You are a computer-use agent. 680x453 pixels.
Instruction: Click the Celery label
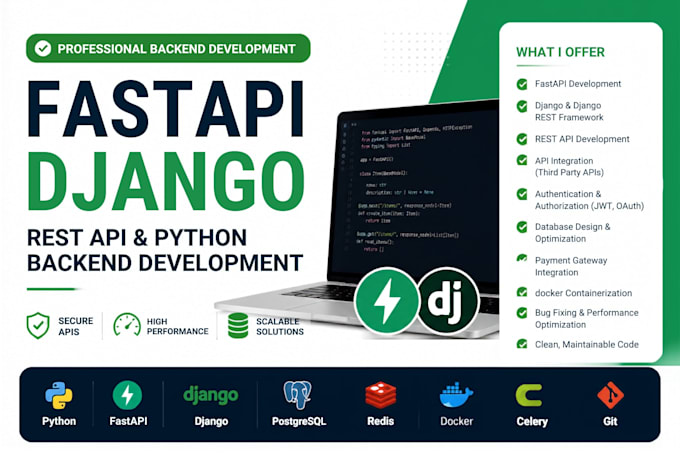tap(532, 421)
